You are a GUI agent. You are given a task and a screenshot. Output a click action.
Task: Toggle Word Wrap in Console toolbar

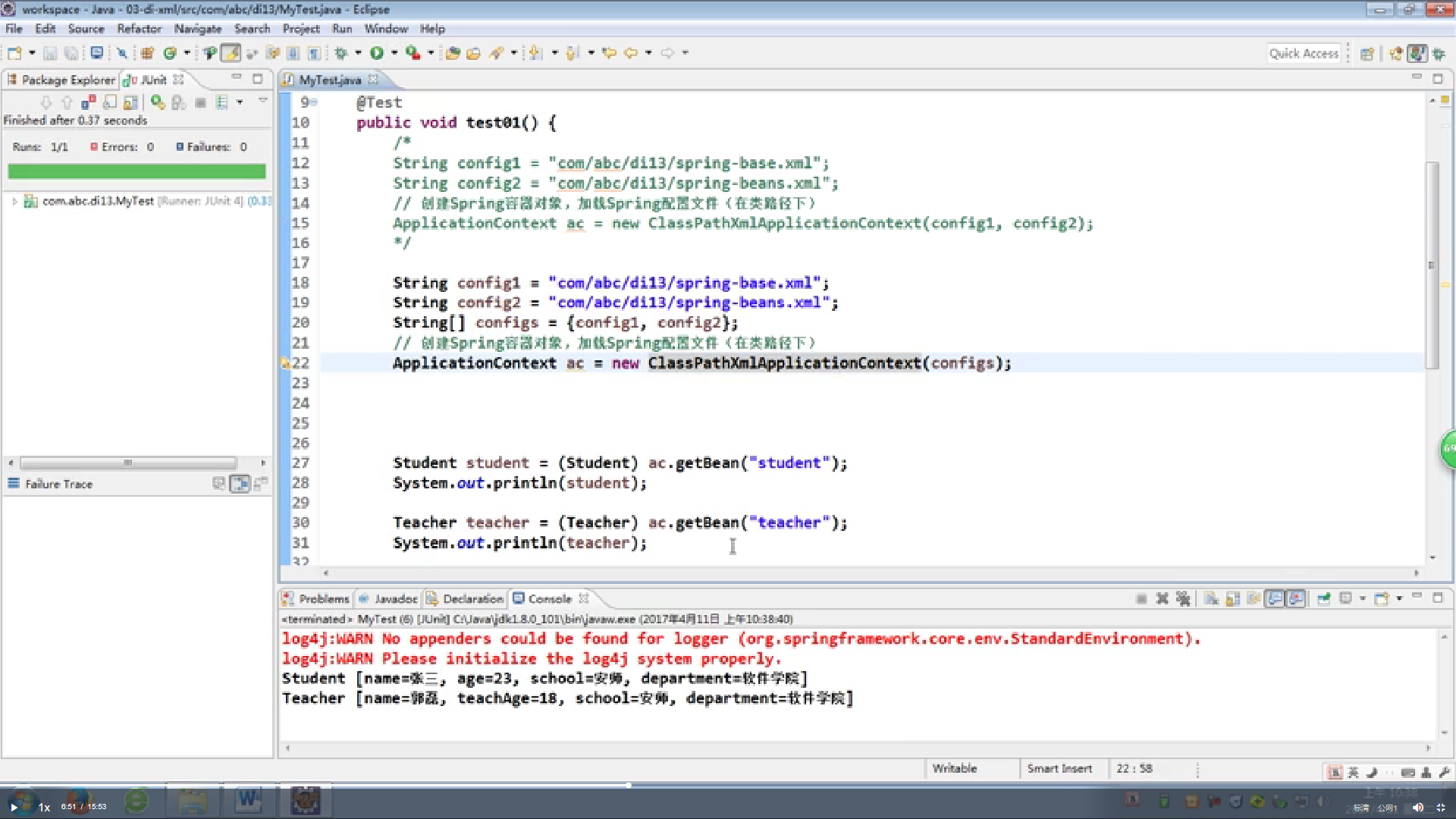(1254, 599)
